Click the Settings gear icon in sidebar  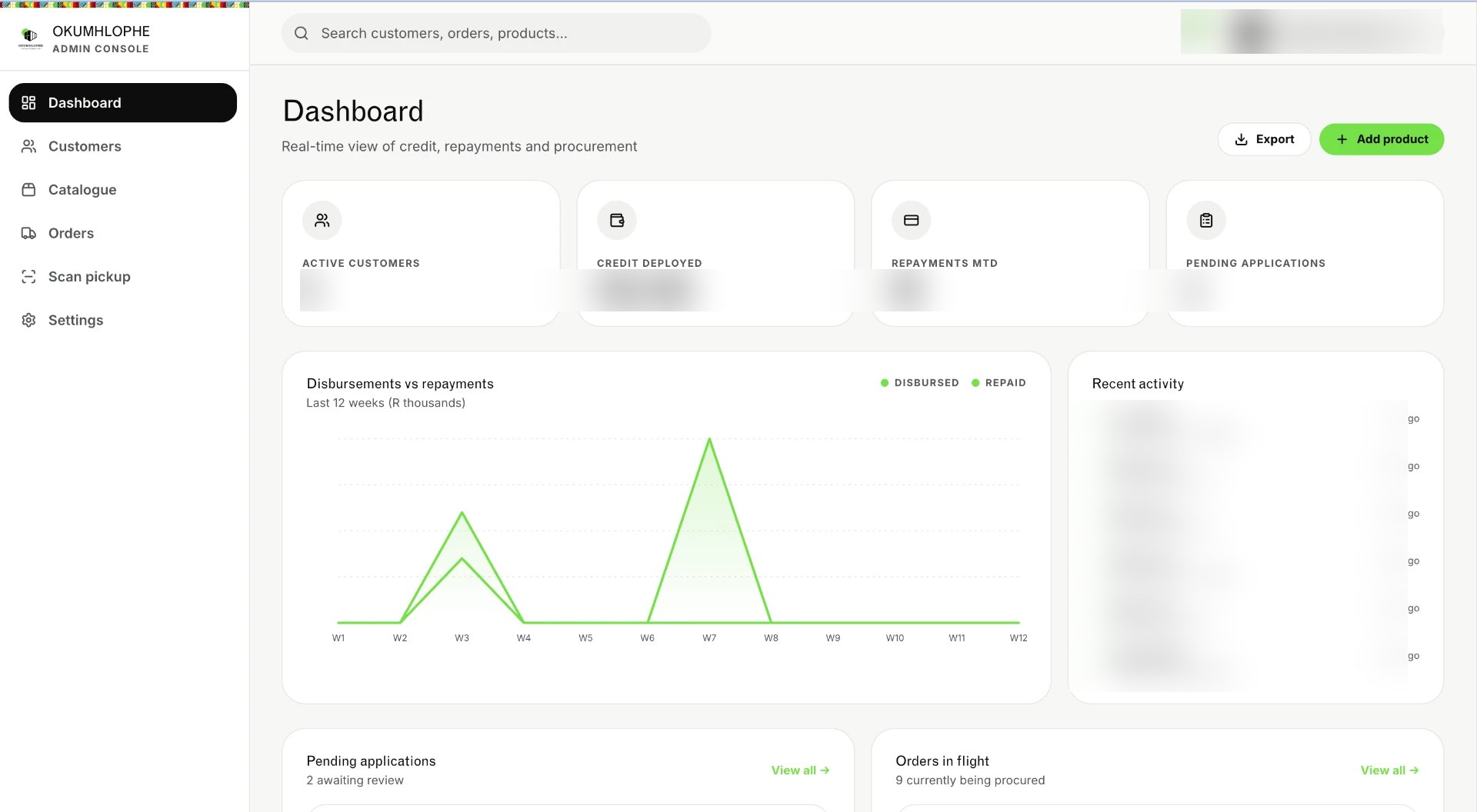[28, 320]
